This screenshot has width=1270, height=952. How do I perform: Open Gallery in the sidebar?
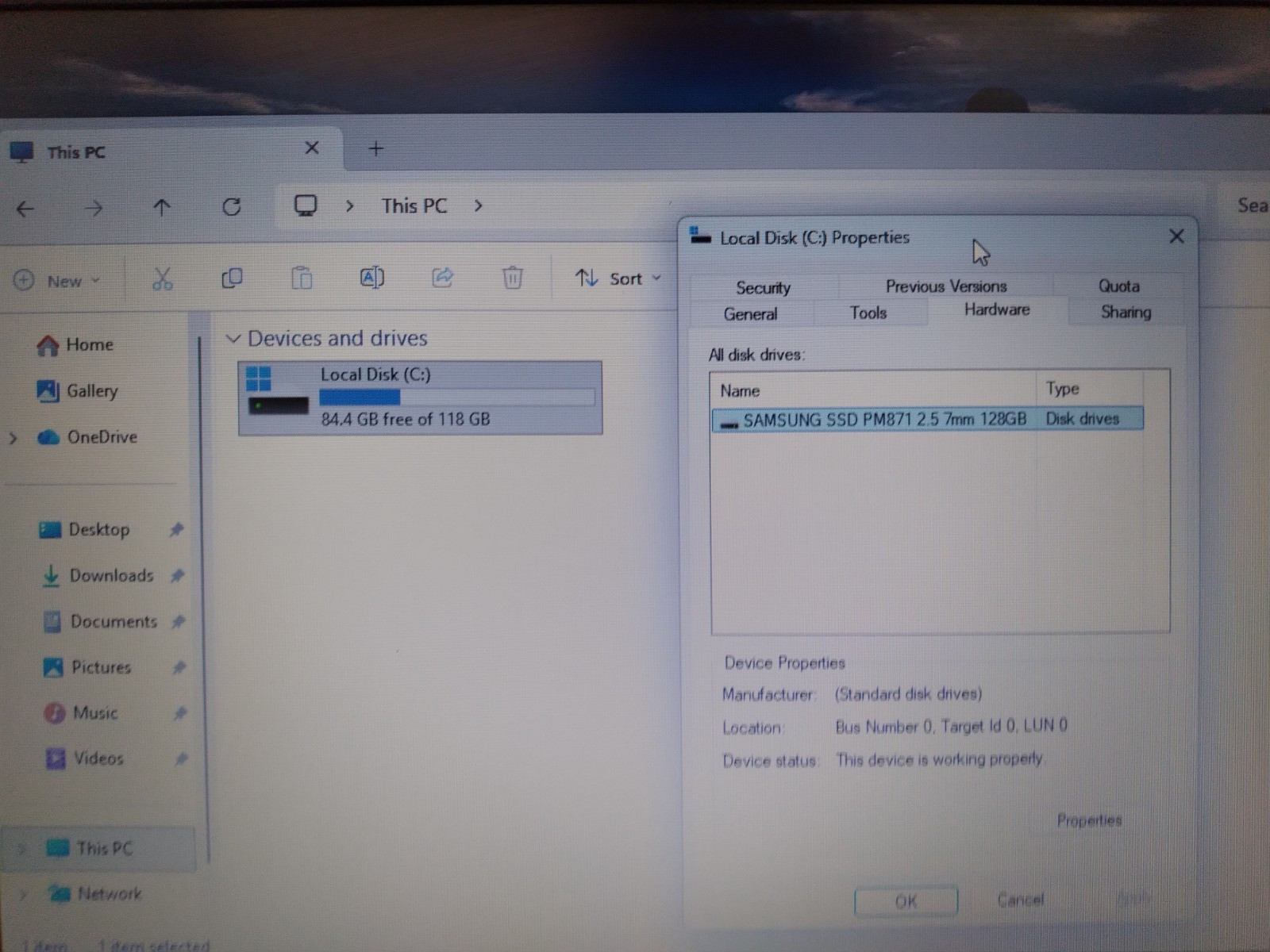(x=77, y=391)
